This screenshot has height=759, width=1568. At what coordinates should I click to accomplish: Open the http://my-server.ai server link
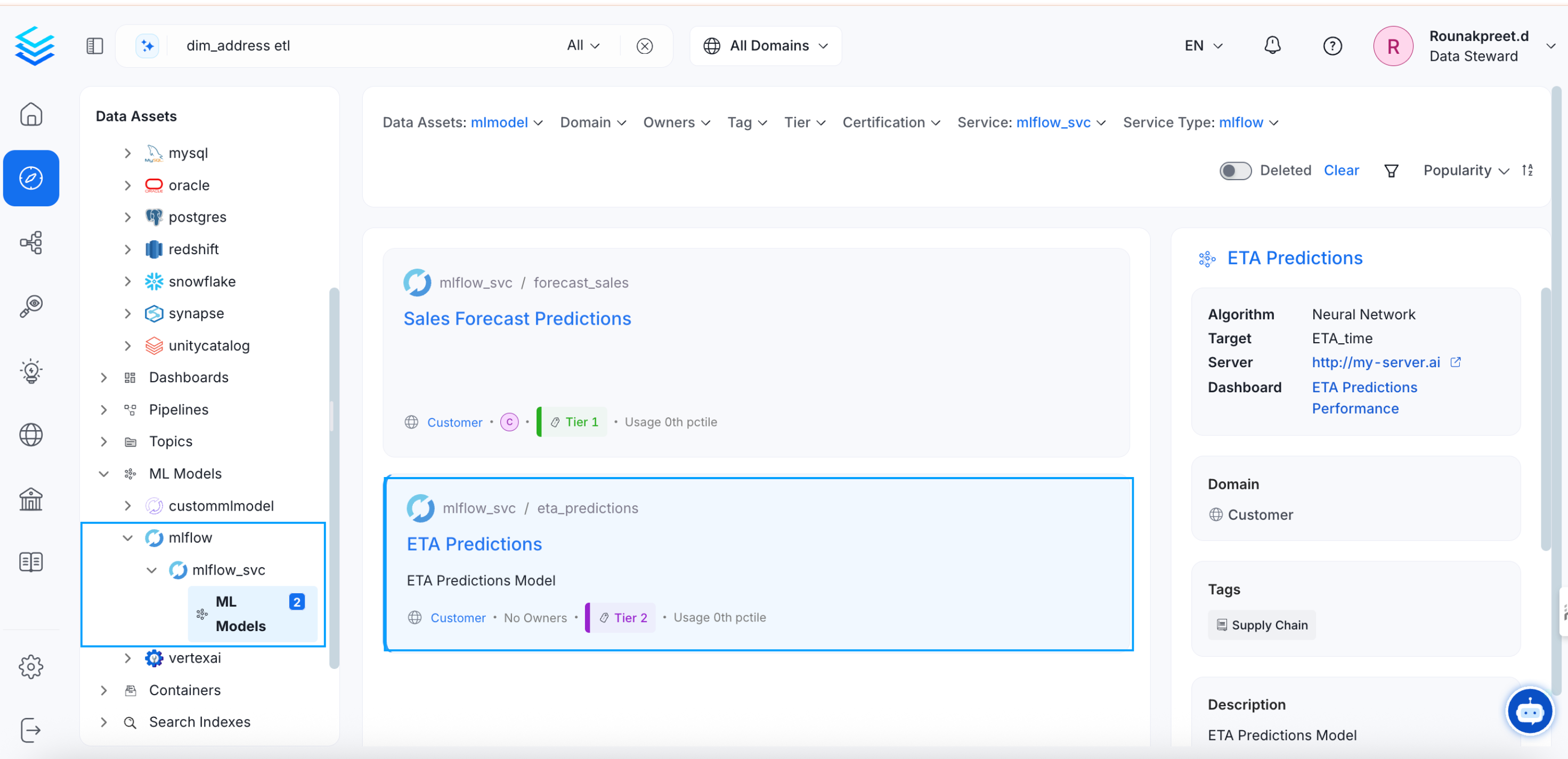tap(1376, 362)
